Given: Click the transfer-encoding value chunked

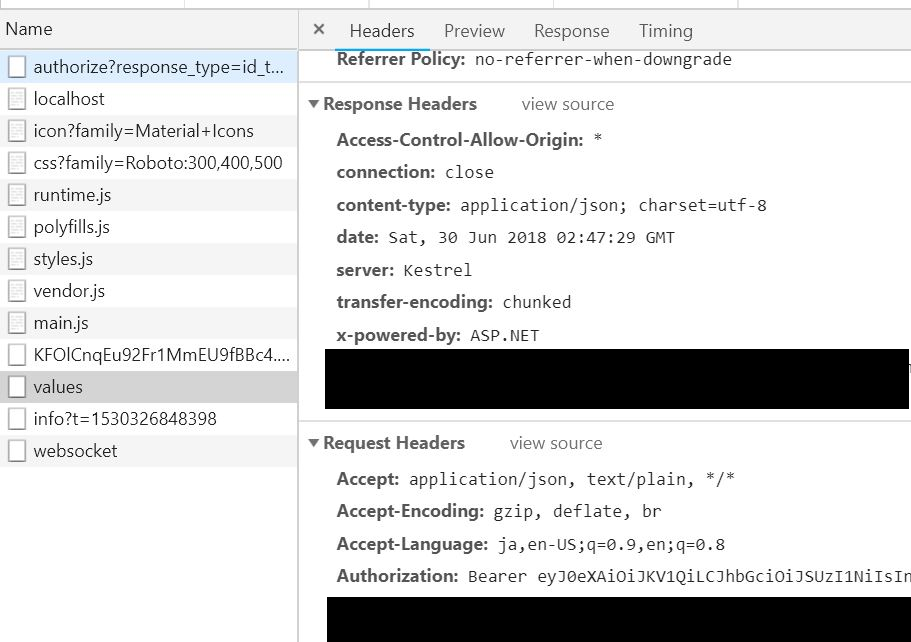Looking at the screenshot, I should [x=537, y=302].
